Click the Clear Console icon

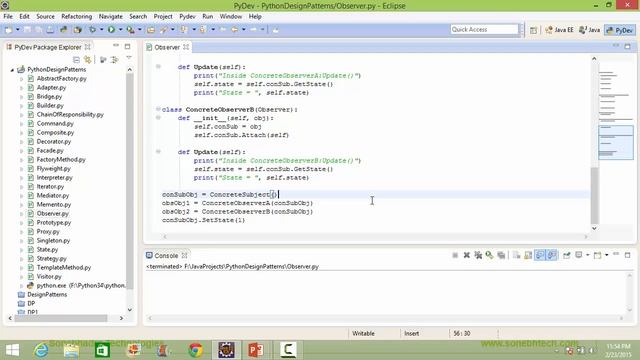click(516, 256)
